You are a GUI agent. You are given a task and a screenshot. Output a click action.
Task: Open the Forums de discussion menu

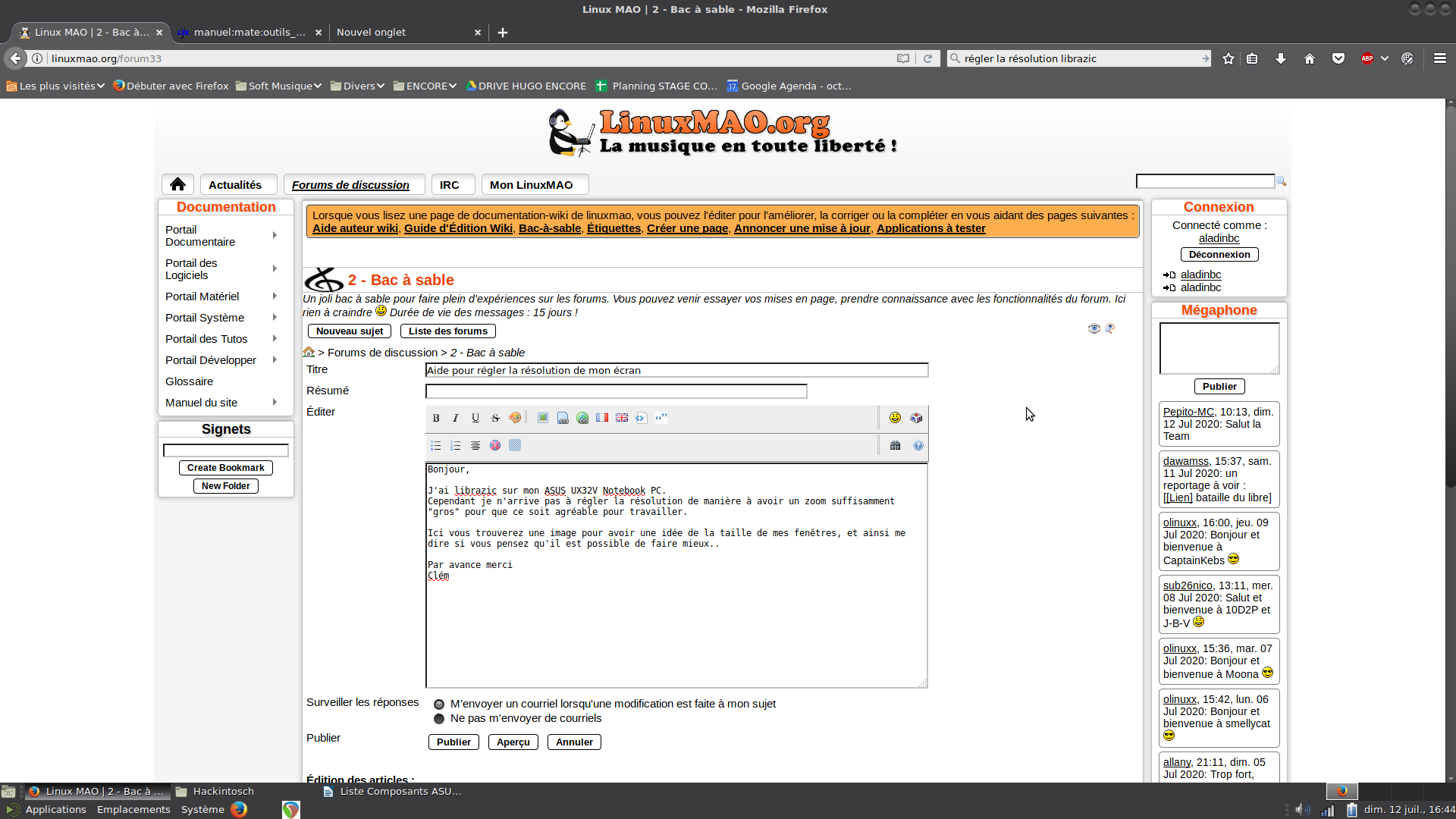[350, 185]
